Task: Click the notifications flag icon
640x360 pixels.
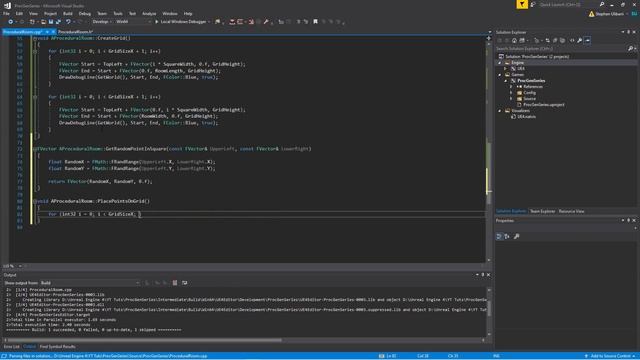Action: [522, 4]
